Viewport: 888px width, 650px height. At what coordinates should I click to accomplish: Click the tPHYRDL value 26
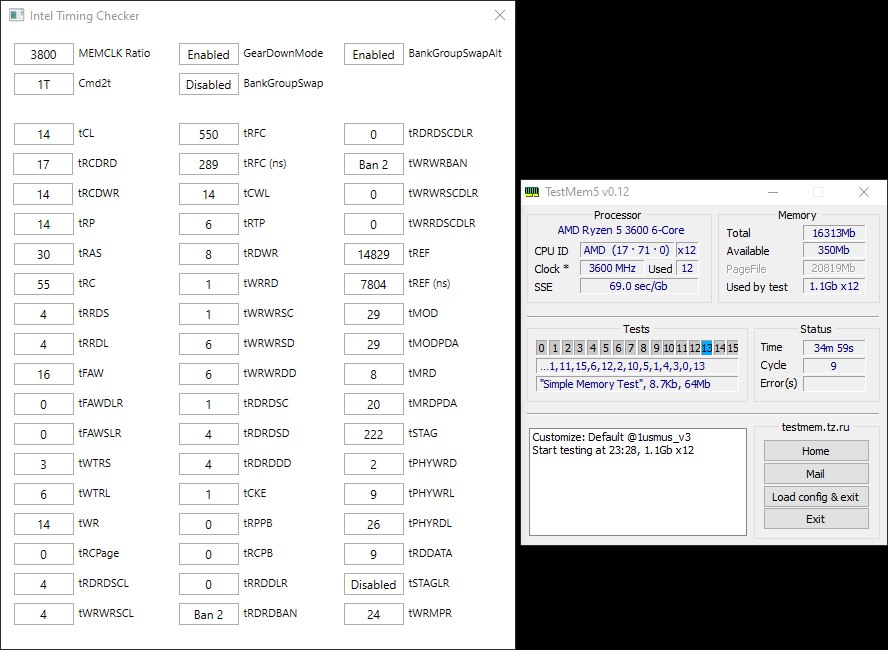(x=373, y=524)
